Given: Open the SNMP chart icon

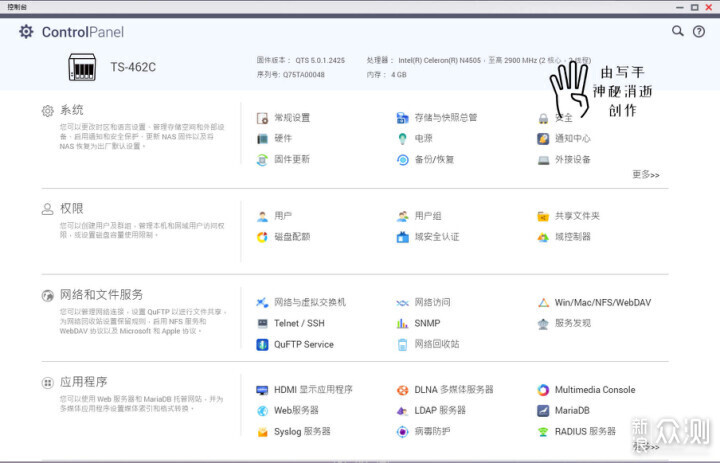Looking at the screenshot, I should (x=402, y=323).
